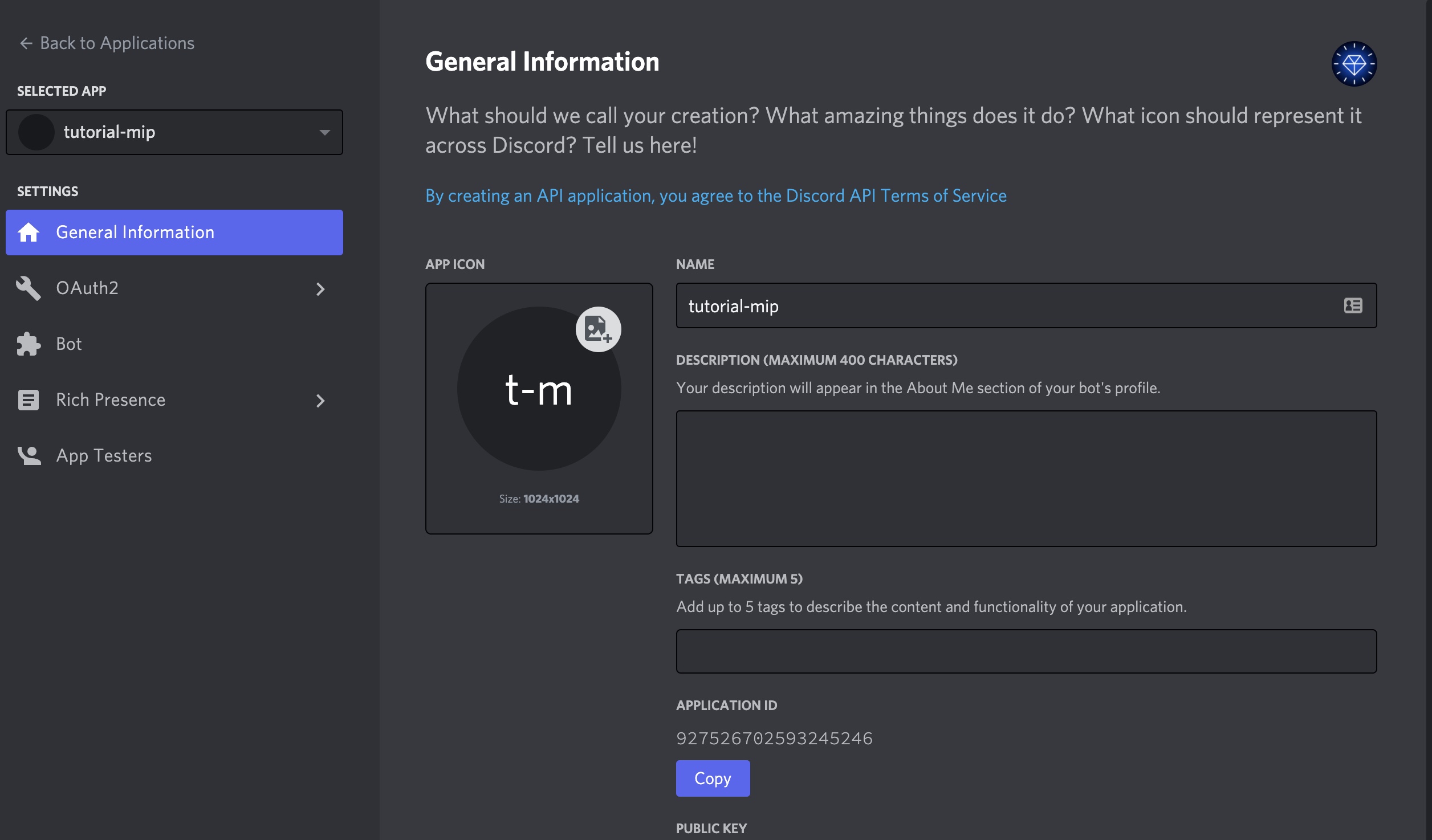Click the upload image icon on the app icon

click(598, 329)
